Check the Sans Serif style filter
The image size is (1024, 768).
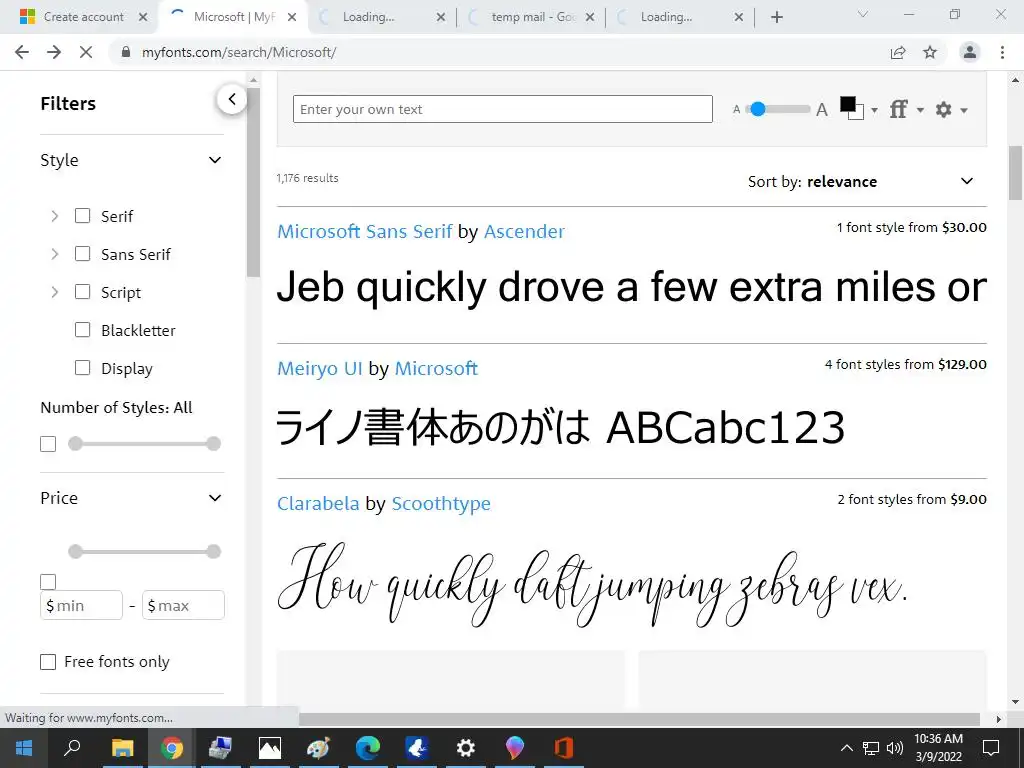tap(82, 253)
